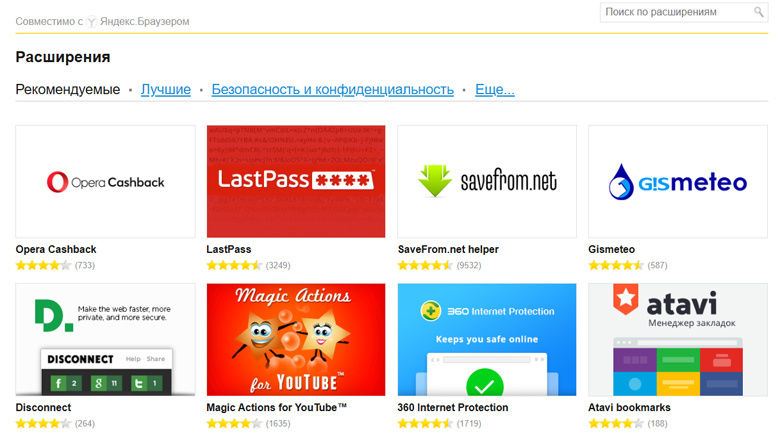This screenshot has width=780, height=438.
Task: Click the (1719) review count
Action: point(469,424)
